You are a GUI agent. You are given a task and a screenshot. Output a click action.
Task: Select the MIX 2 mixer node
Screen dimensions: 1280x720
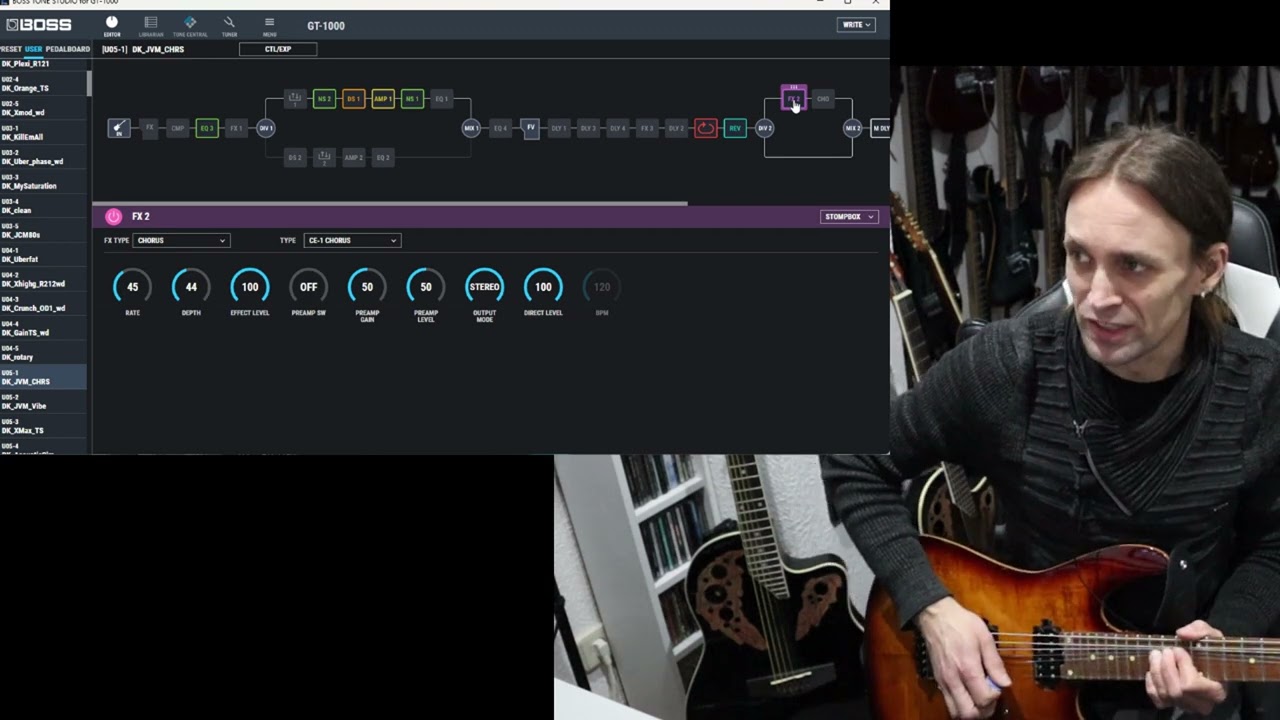853,128
